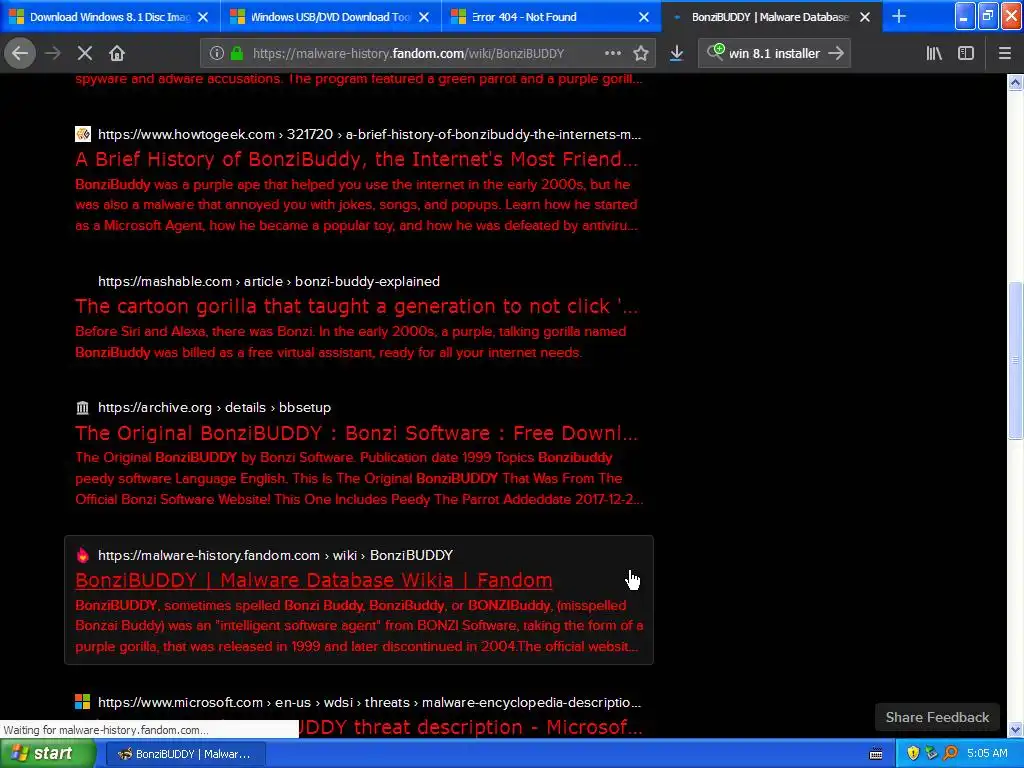Click the vertical scrollbar thumb
The image size is (1024, 768).
(1015, 360)
